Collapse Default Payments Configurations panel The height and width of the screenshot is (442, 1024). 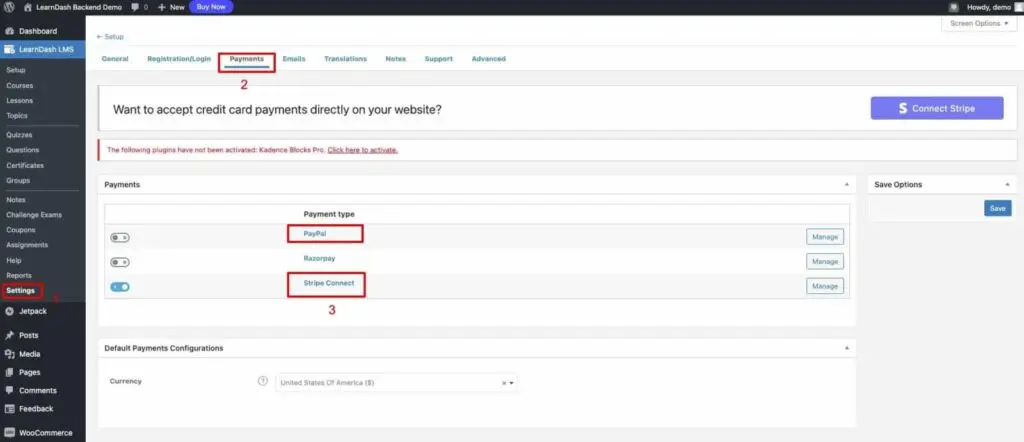pyautogui.click(x=847, y=348)
